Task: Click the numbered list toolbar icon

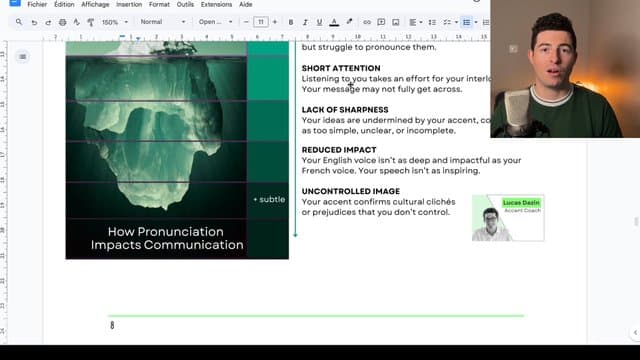Action: (485, 22)
